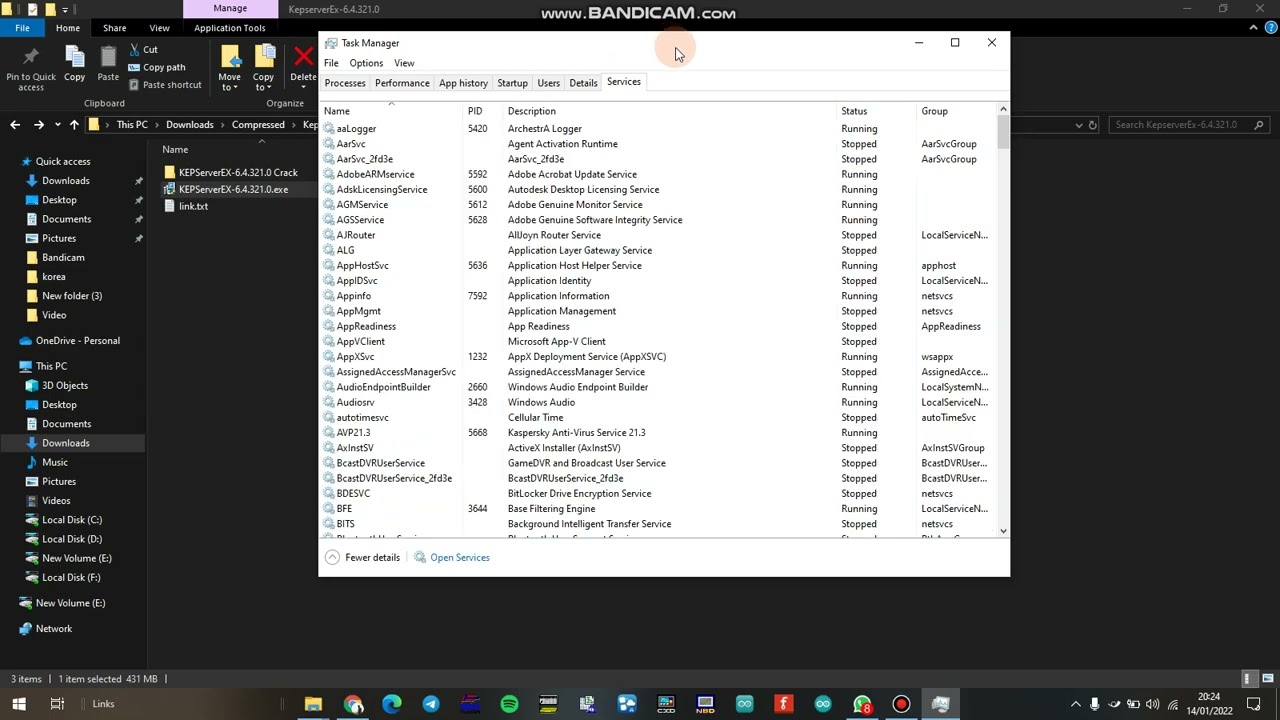Click the Open Services link
This screenshot has height=720, width=1280.
[x=451, y=558]
